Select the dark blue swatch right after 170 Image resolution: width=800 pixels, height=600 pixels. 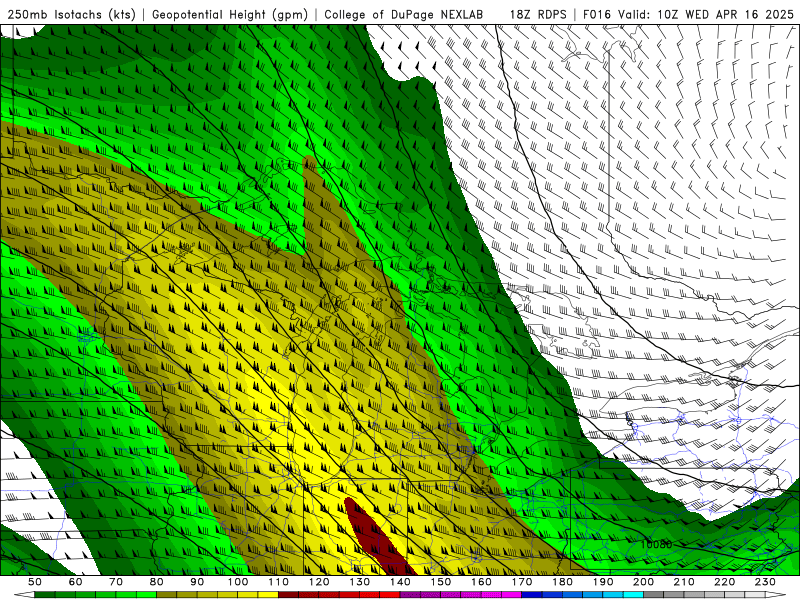(x=532, y=595)
